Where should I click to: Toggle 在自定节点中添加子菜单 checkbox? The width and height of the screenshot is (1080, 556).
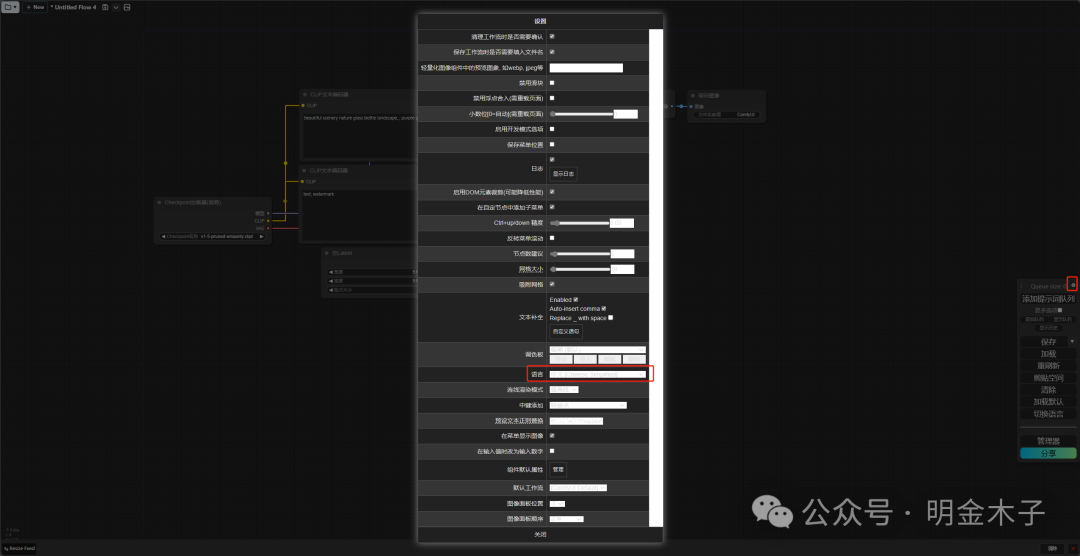click(x=552, y=207)
